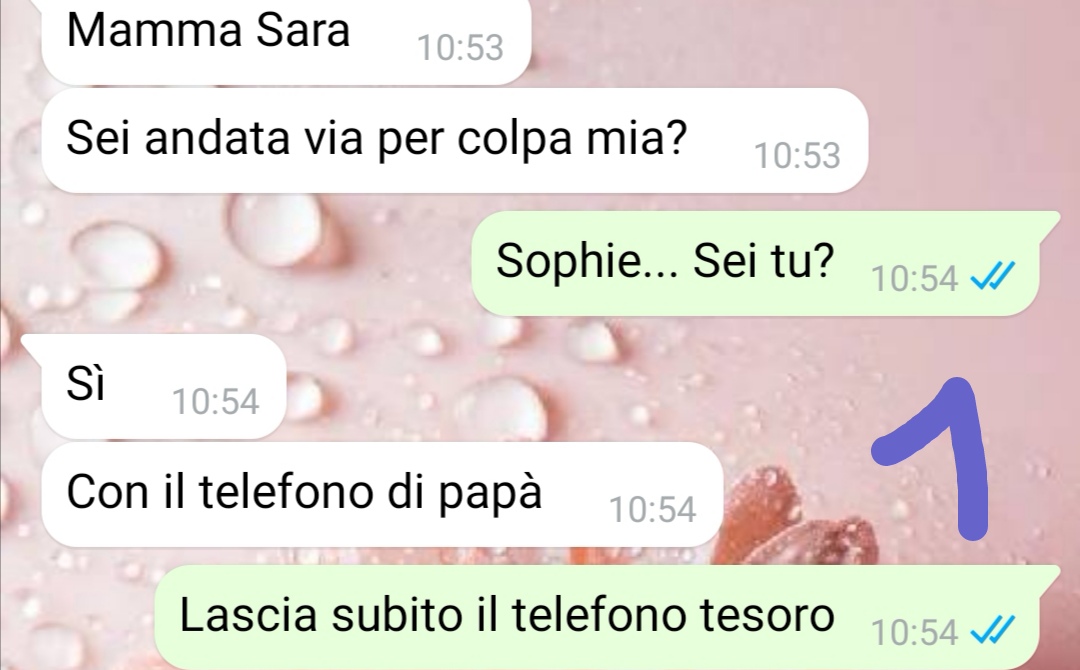Screen dimensions: 1080x670
Task: Select the 'Con il telefono di papà' message
Action: (382, 494)
